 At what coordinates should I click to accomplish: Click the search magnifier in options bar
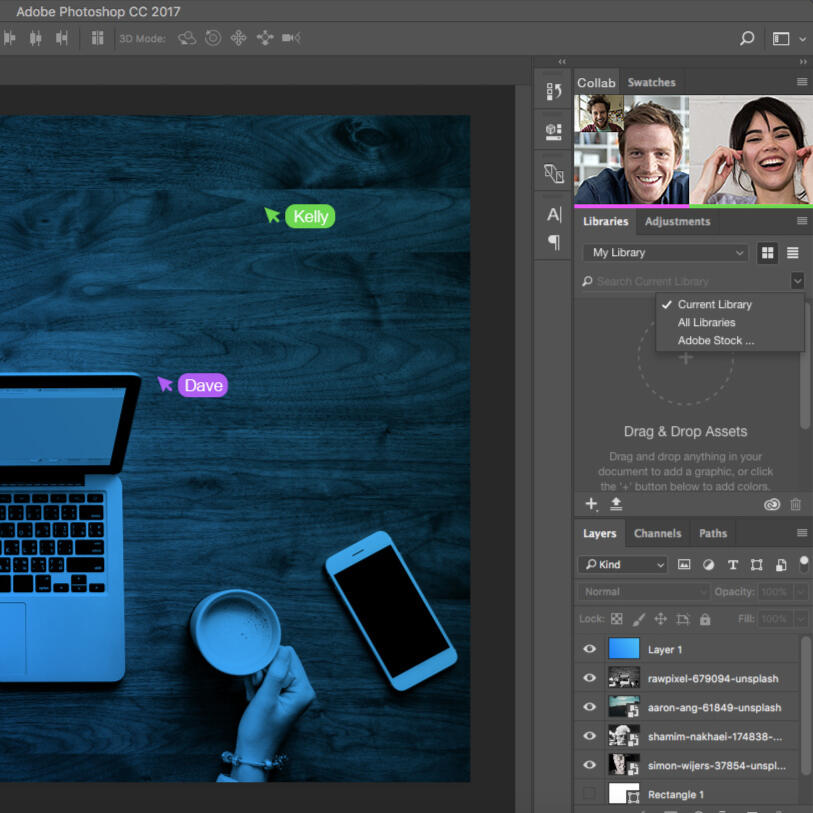pos(747,38)
